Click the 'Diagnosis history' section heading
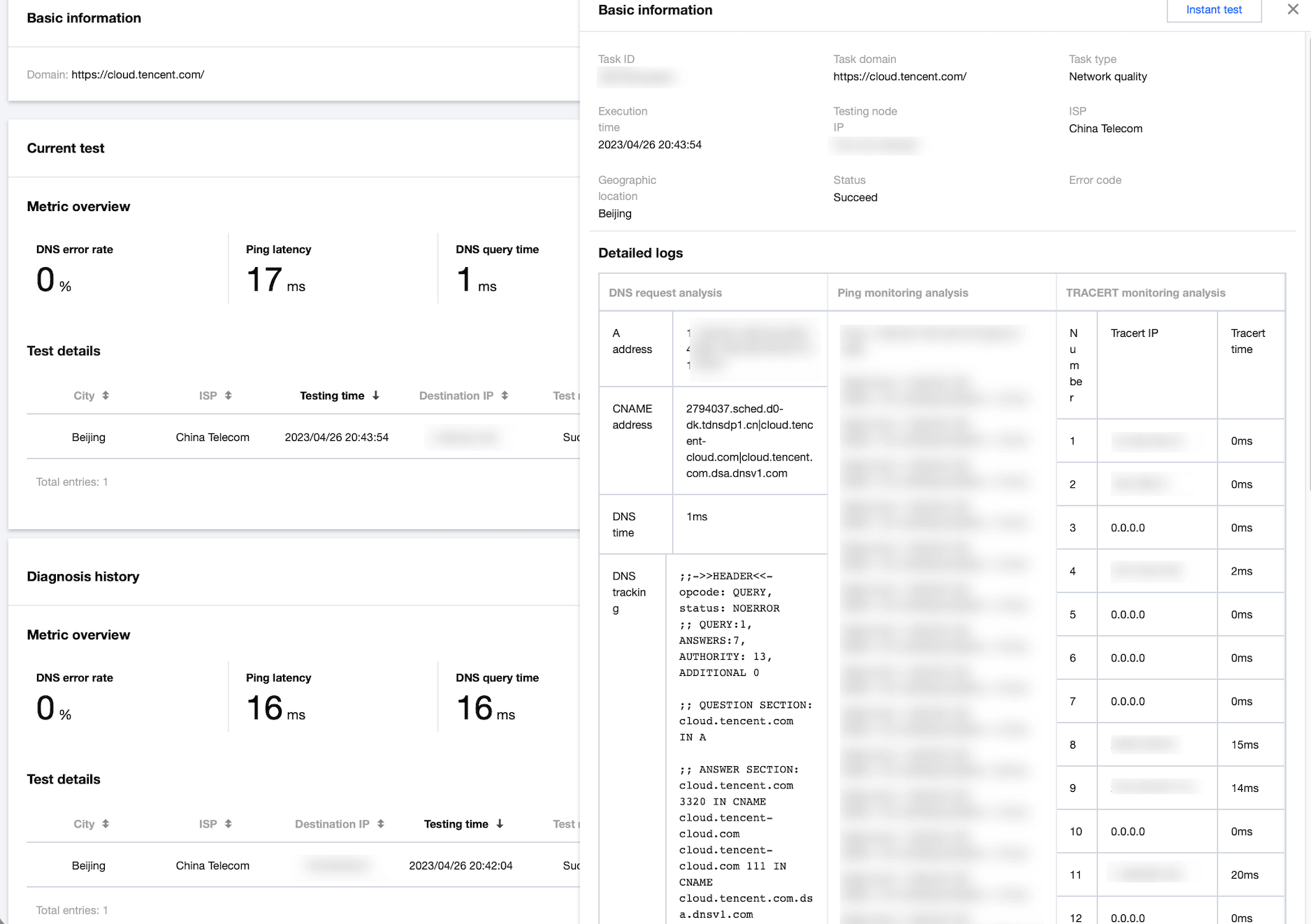This screenshot has height=924, width=1311. click(x=83, y=577)
